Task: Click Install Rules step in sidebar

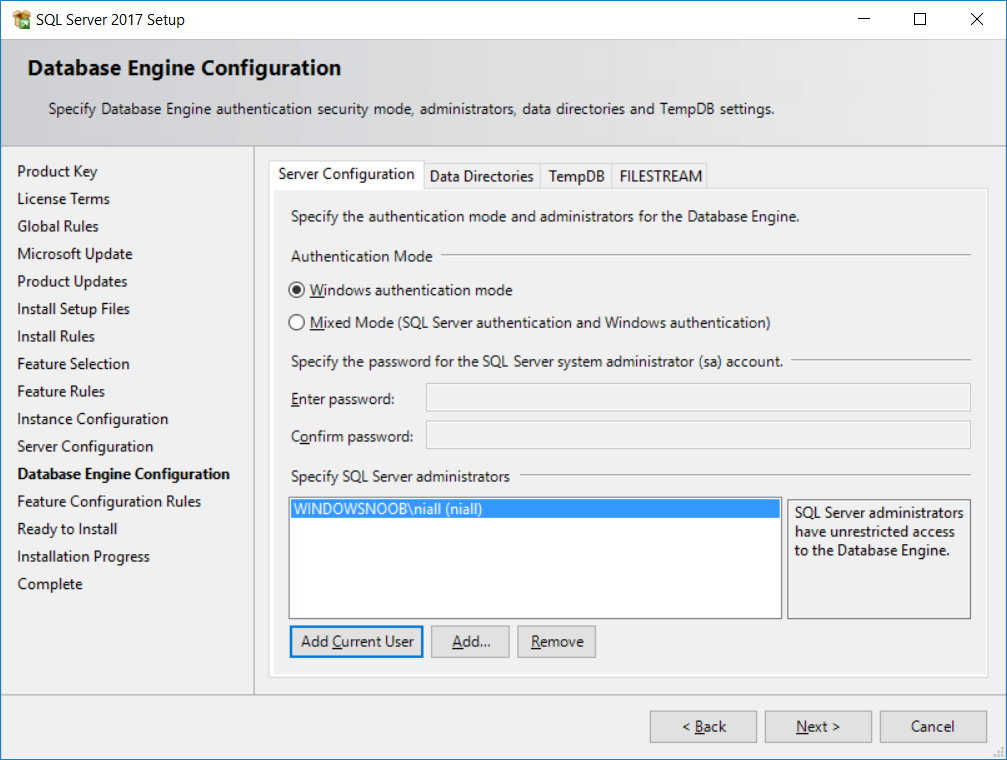Action: tap(56, 337)
